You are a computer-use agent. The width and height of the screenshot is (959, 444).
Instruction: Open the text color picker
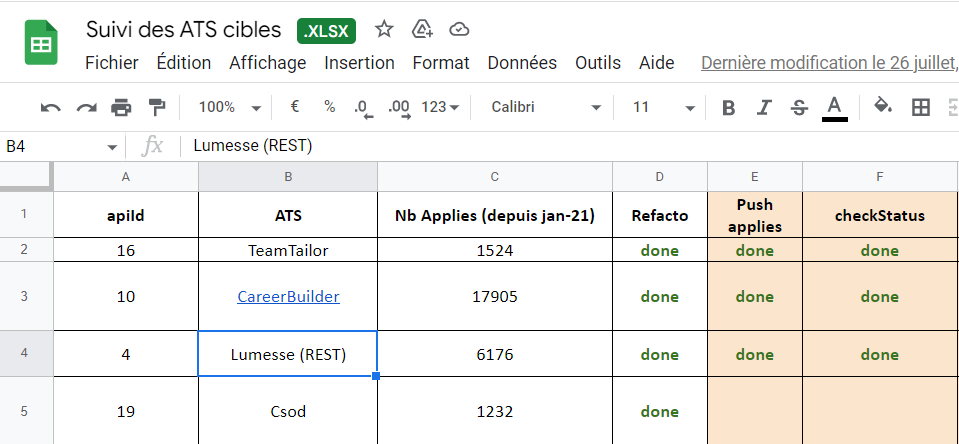click(x=834, y=109)
